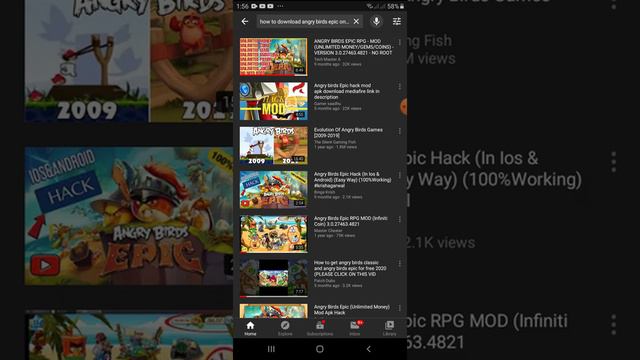Go to the Home tab
640x360 pixels.
point(250,328)
